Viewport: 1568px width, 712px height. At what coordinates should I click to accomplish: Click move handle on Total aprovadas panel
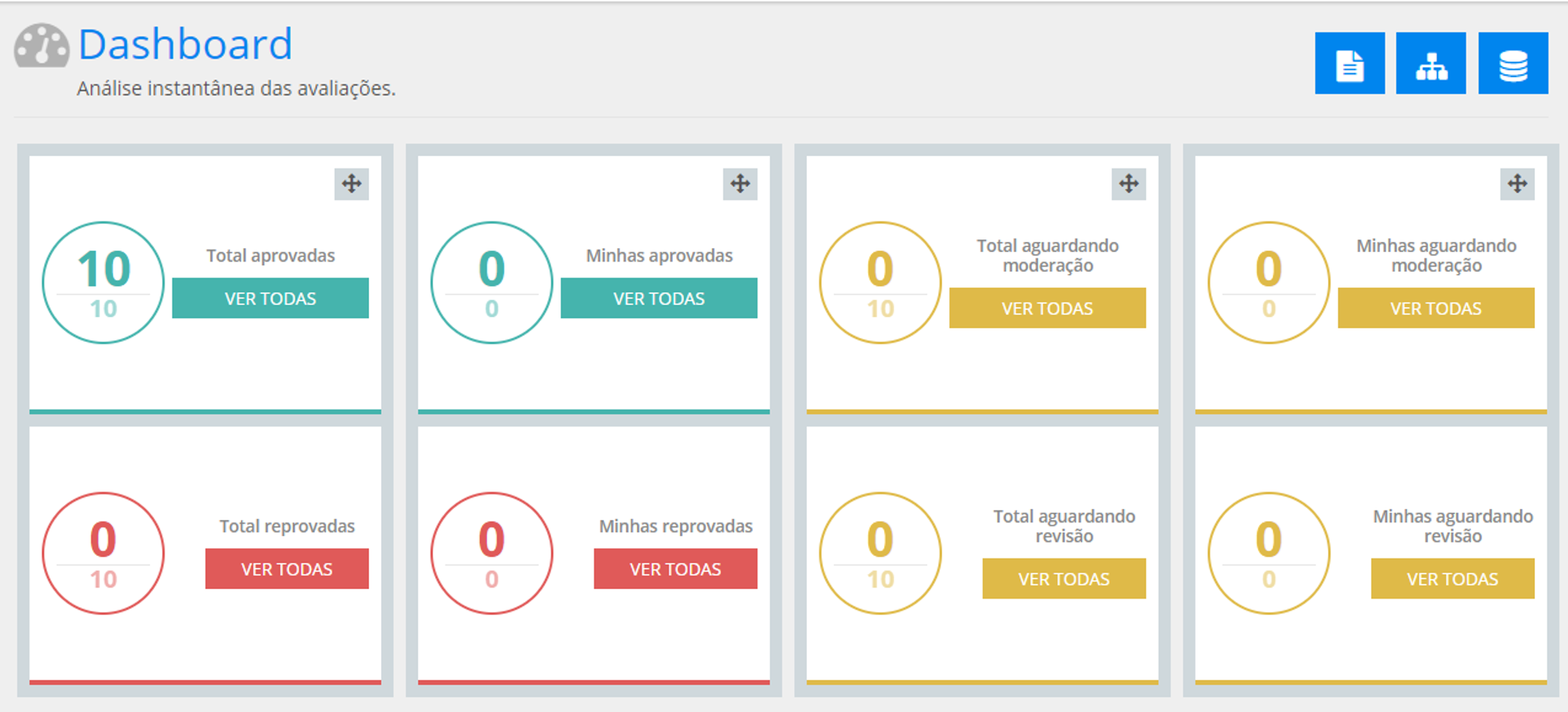click(351, 184)
